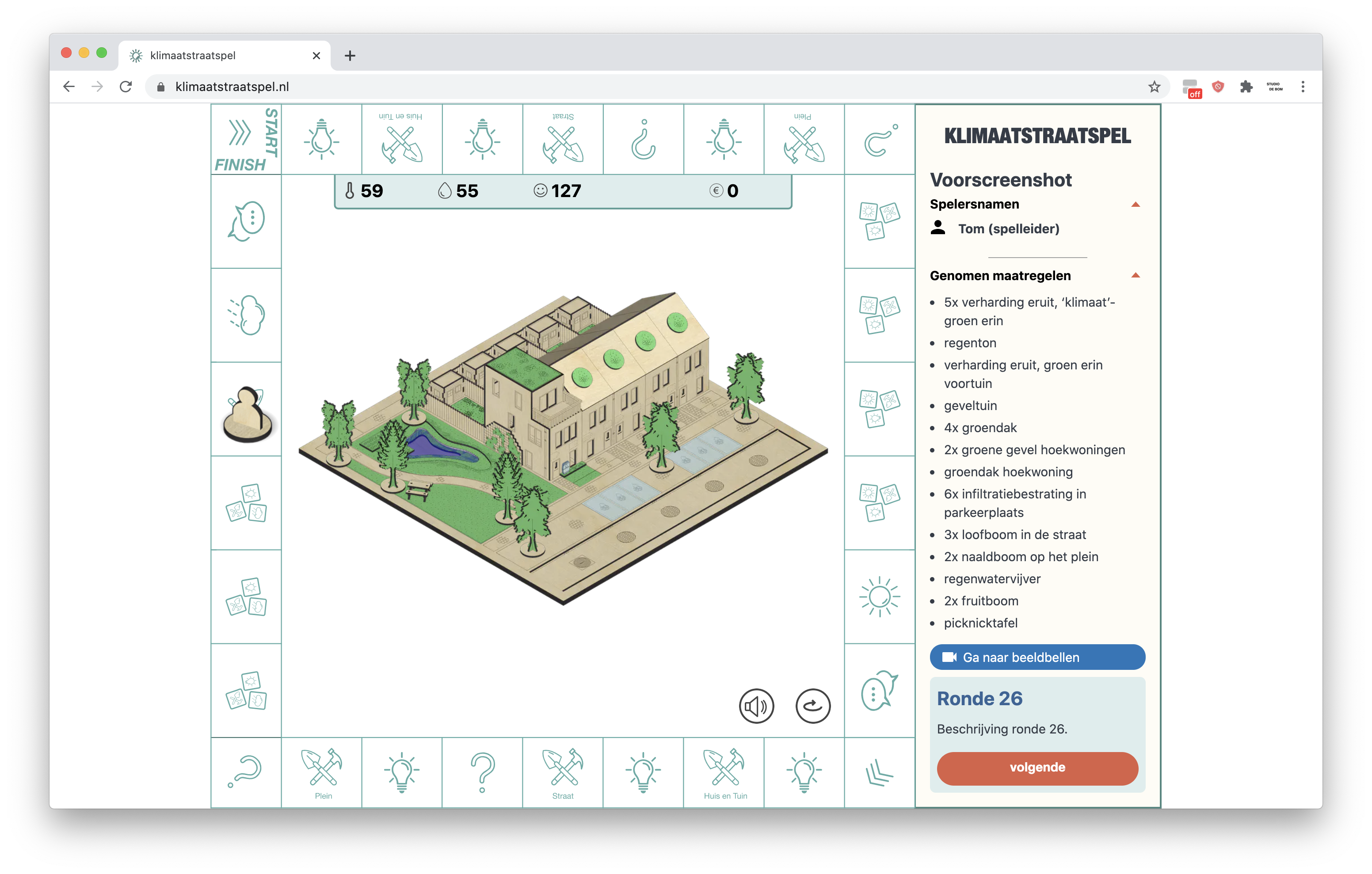Collapse the Genomen maatregelen list
Screen dimensions: 1372x874
point(1135,276)
